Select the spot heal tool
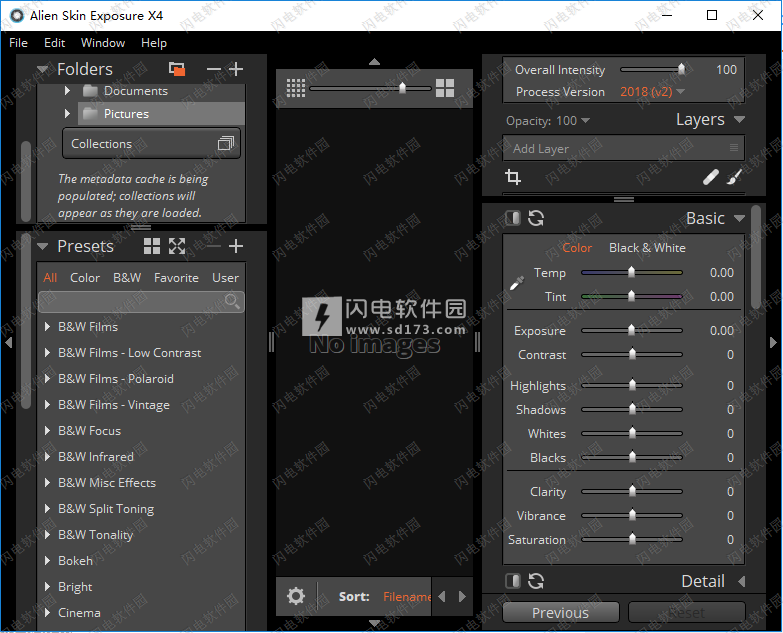The image size is (783, 633). click(x=711, y=177)
